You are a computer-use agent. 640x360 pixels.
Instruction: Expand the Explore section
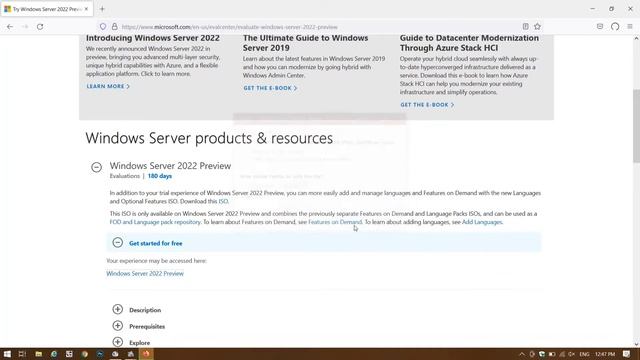(118, 342)
